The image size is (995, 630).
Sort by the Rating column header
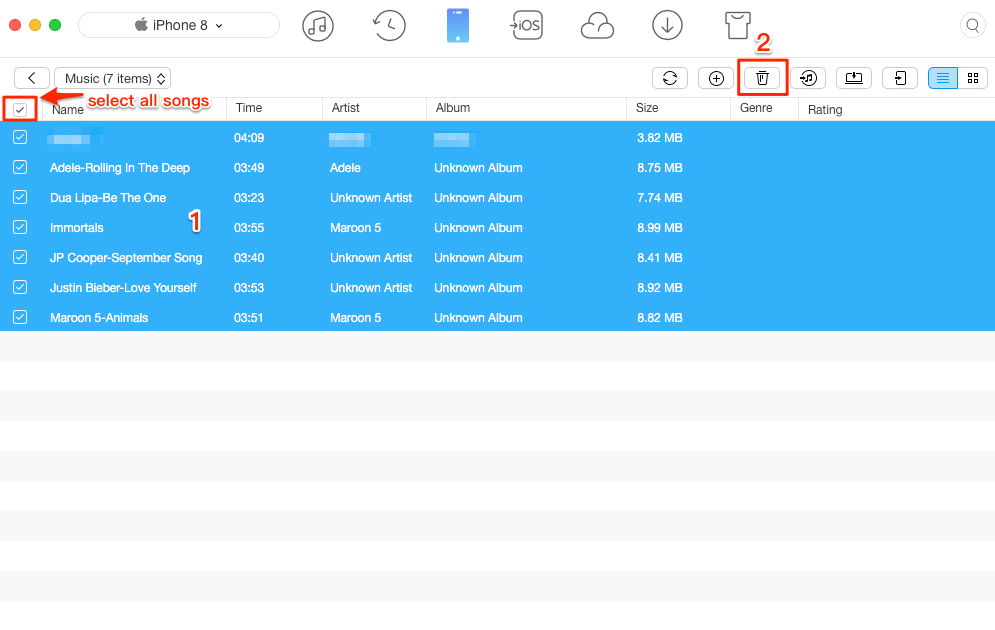[x=825, y=110]
